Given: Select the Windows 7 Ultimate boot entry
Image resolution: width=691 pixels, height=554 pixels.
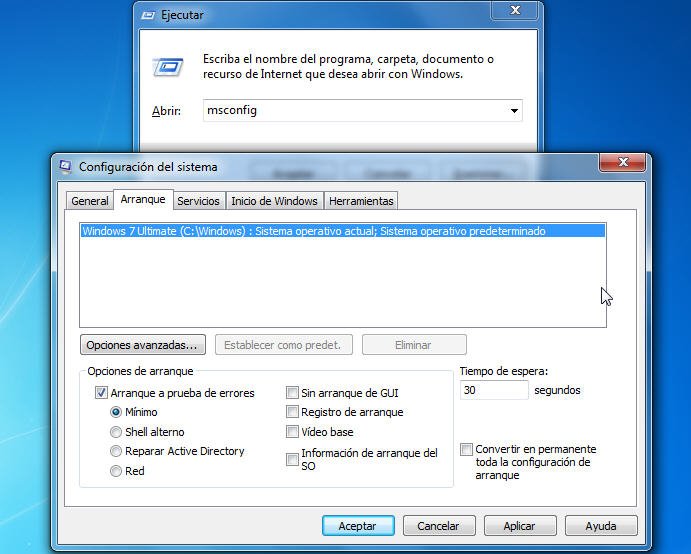Looking at the screenshot, I should (343, 231).
